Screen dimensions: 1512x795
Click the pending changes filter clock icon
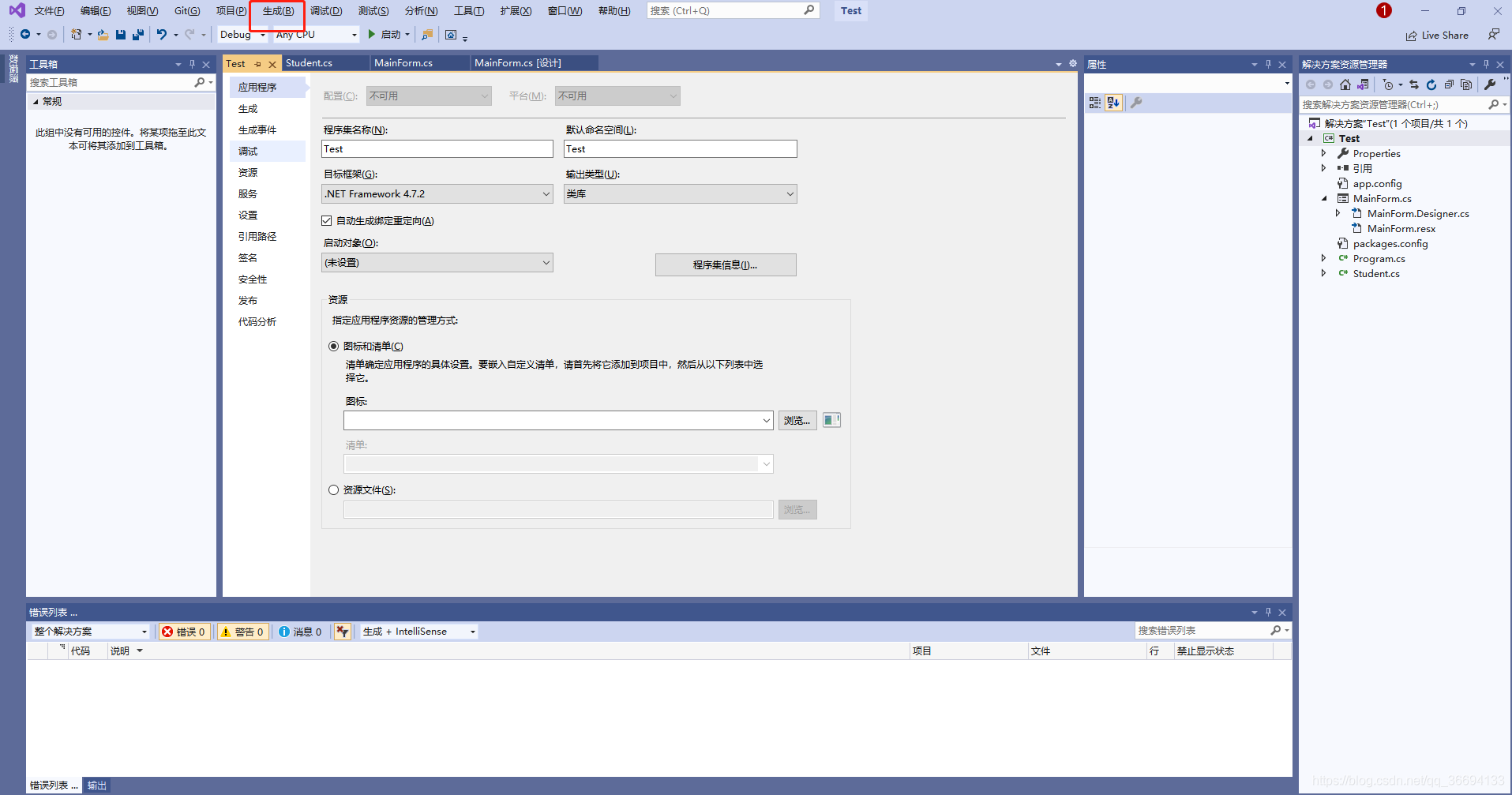(x=1387, y=84)
